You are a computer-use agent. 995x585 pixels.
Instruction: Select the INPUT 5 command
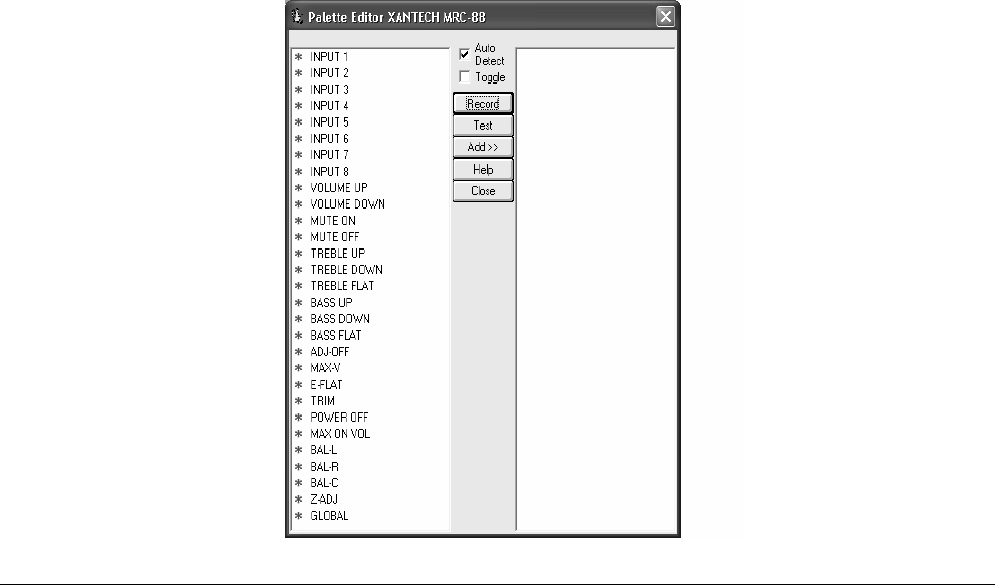point(329,122)
